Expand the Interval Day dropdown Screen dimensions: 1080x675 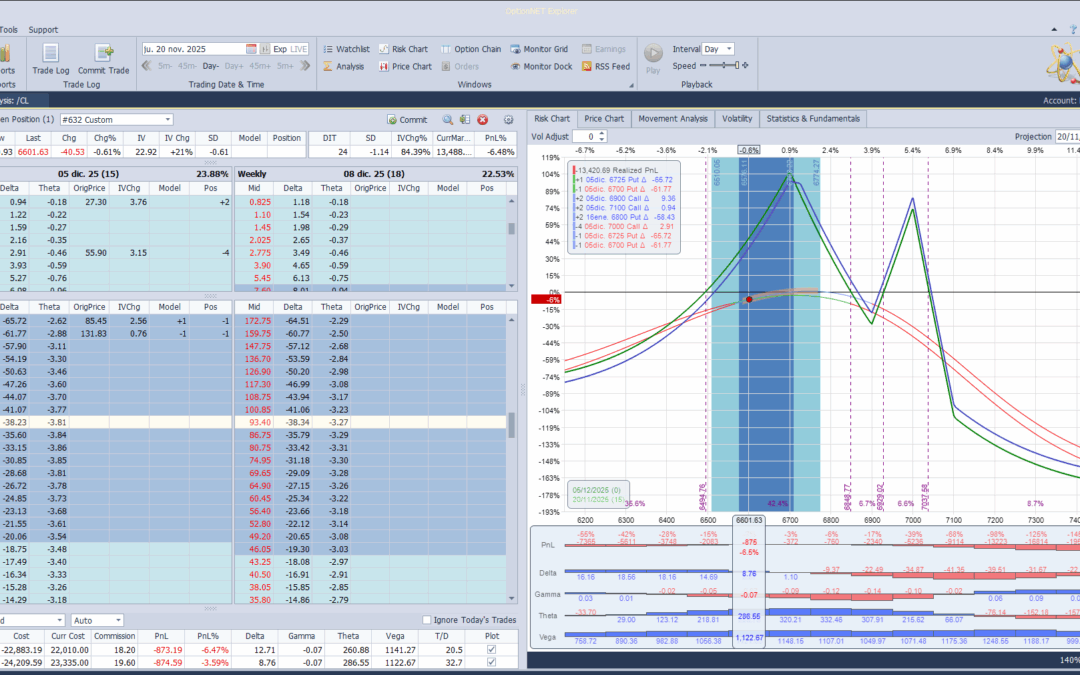coord(727,49)
